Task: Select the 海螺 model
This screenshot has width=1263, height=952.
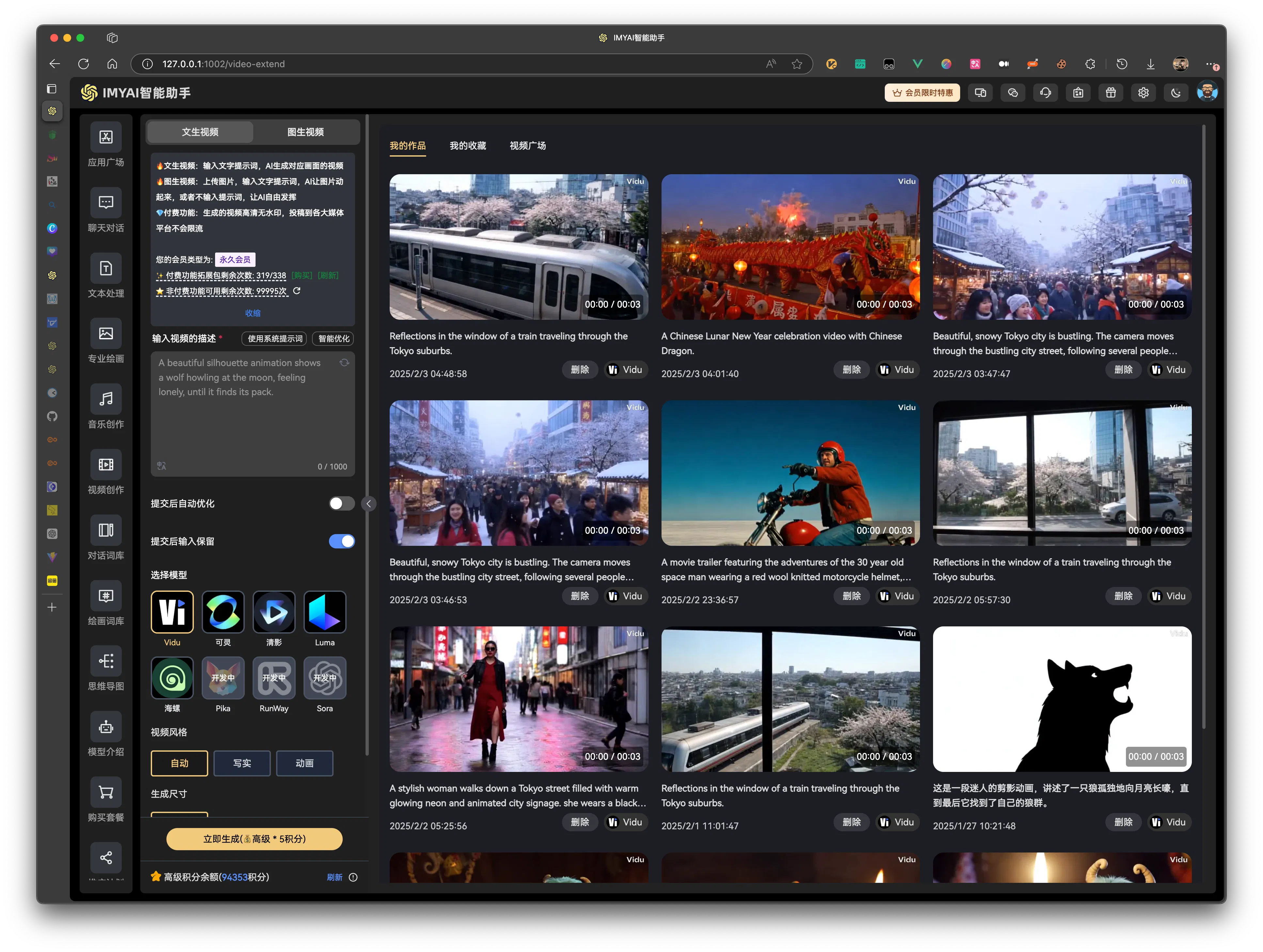Action: point(172,678)
